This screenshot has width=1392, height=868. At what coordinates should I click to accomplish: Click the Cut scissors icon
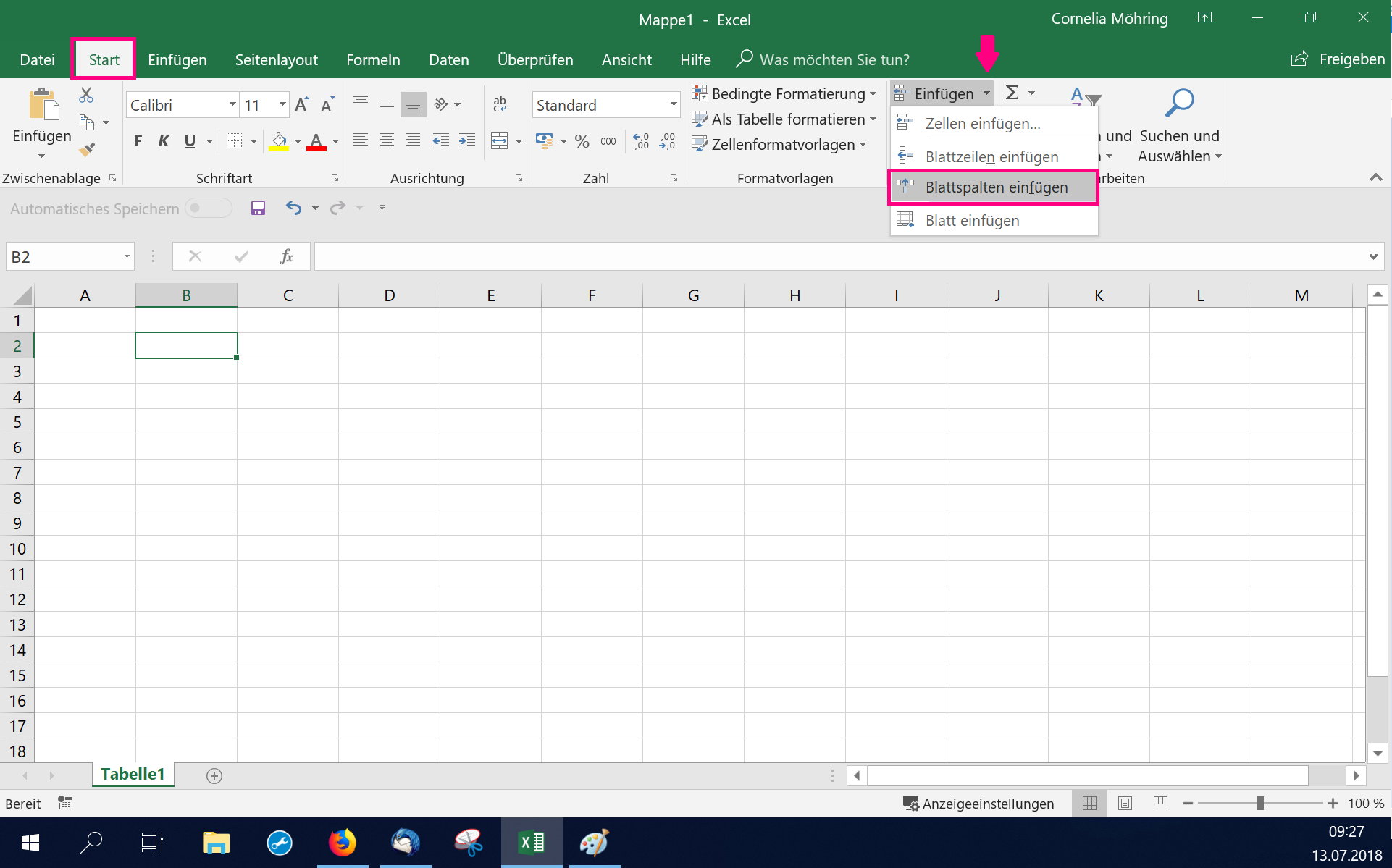click(x=86, y=95)
